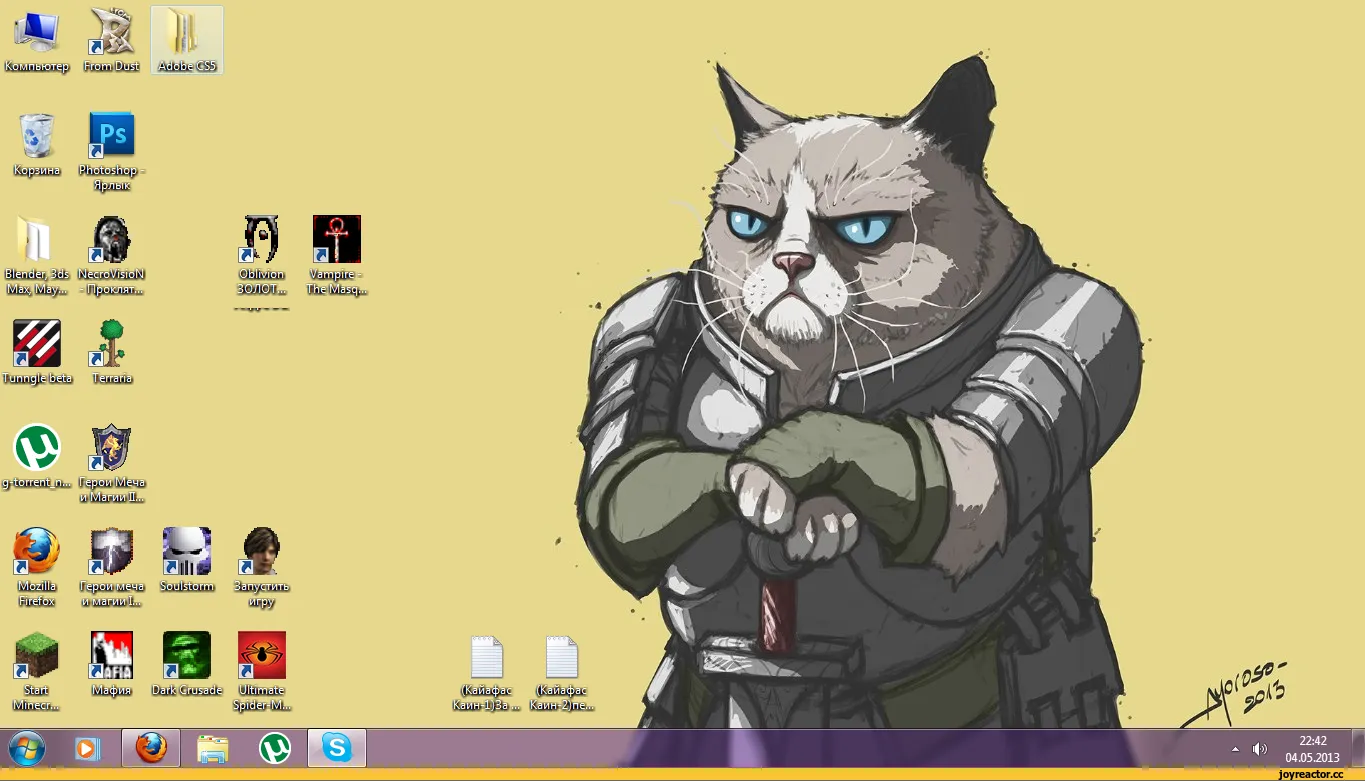Screen dimensions: 1365x781
Task: Select the From Dust shortcut
Action: coord(112,40)
